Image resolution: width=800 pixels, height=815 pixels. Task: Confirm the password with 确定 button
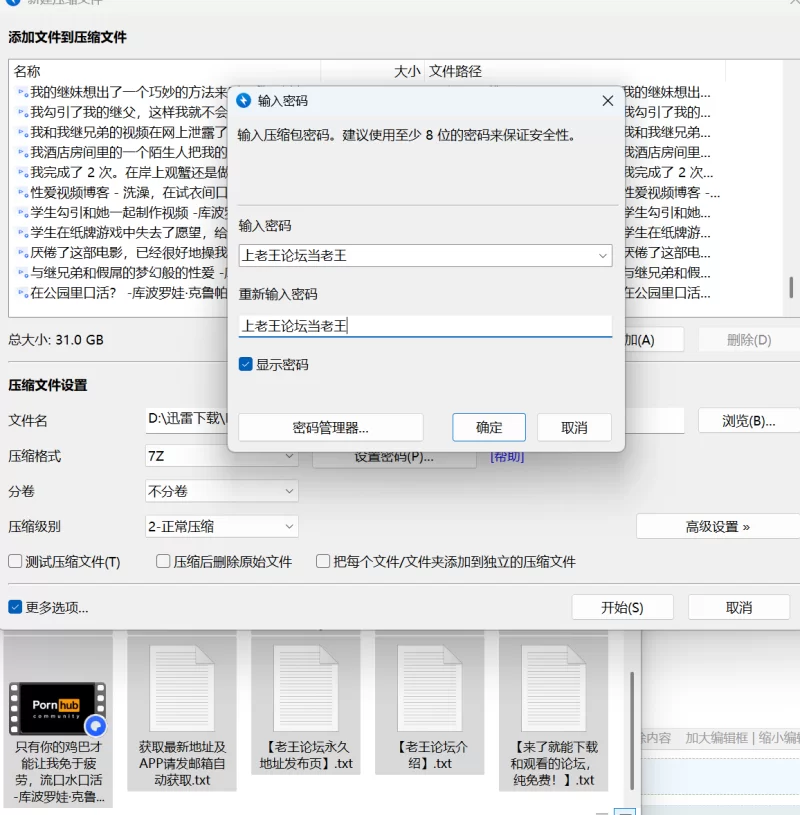(x=489, y=427)
